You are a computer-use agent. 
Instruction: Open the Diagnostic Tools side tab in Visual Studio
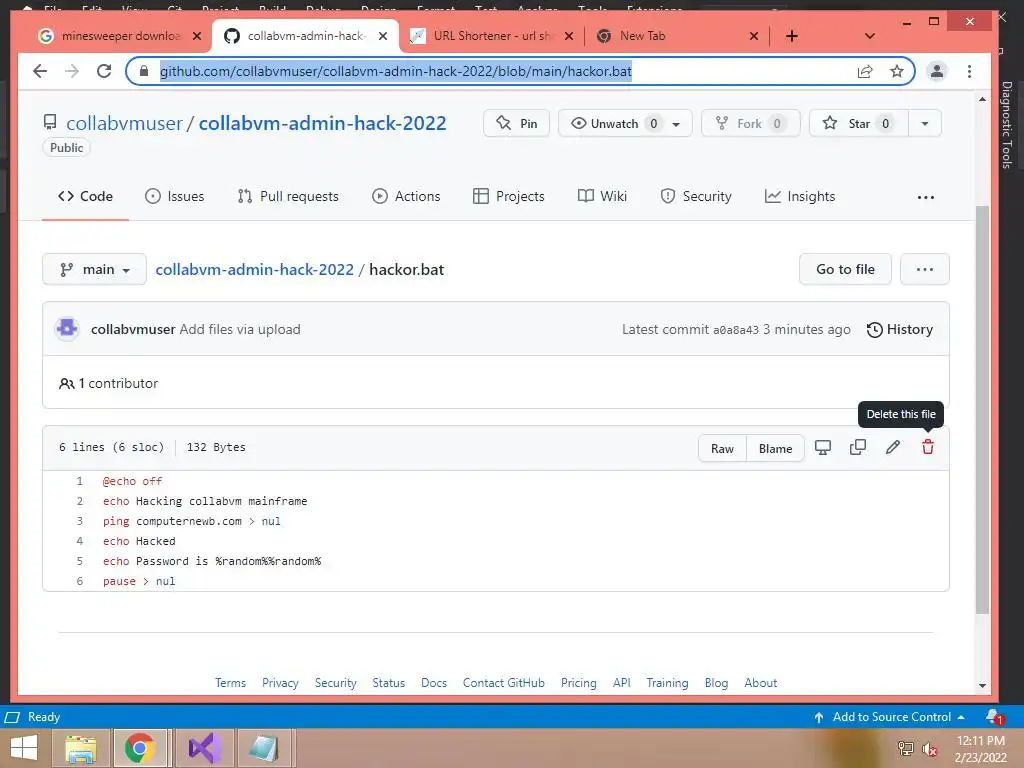[1006, 124]
